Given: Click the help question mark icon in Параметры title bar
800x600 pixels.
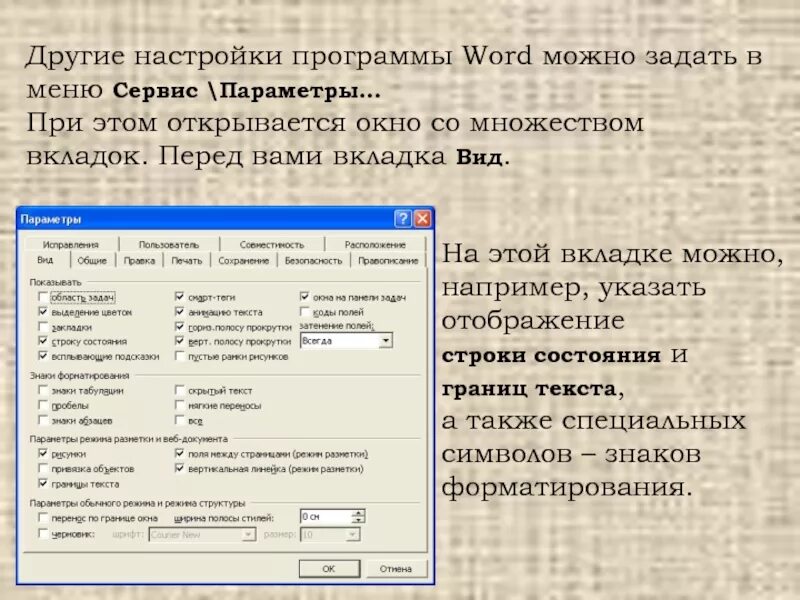Looking at the screenshot, I should (403, 219).
